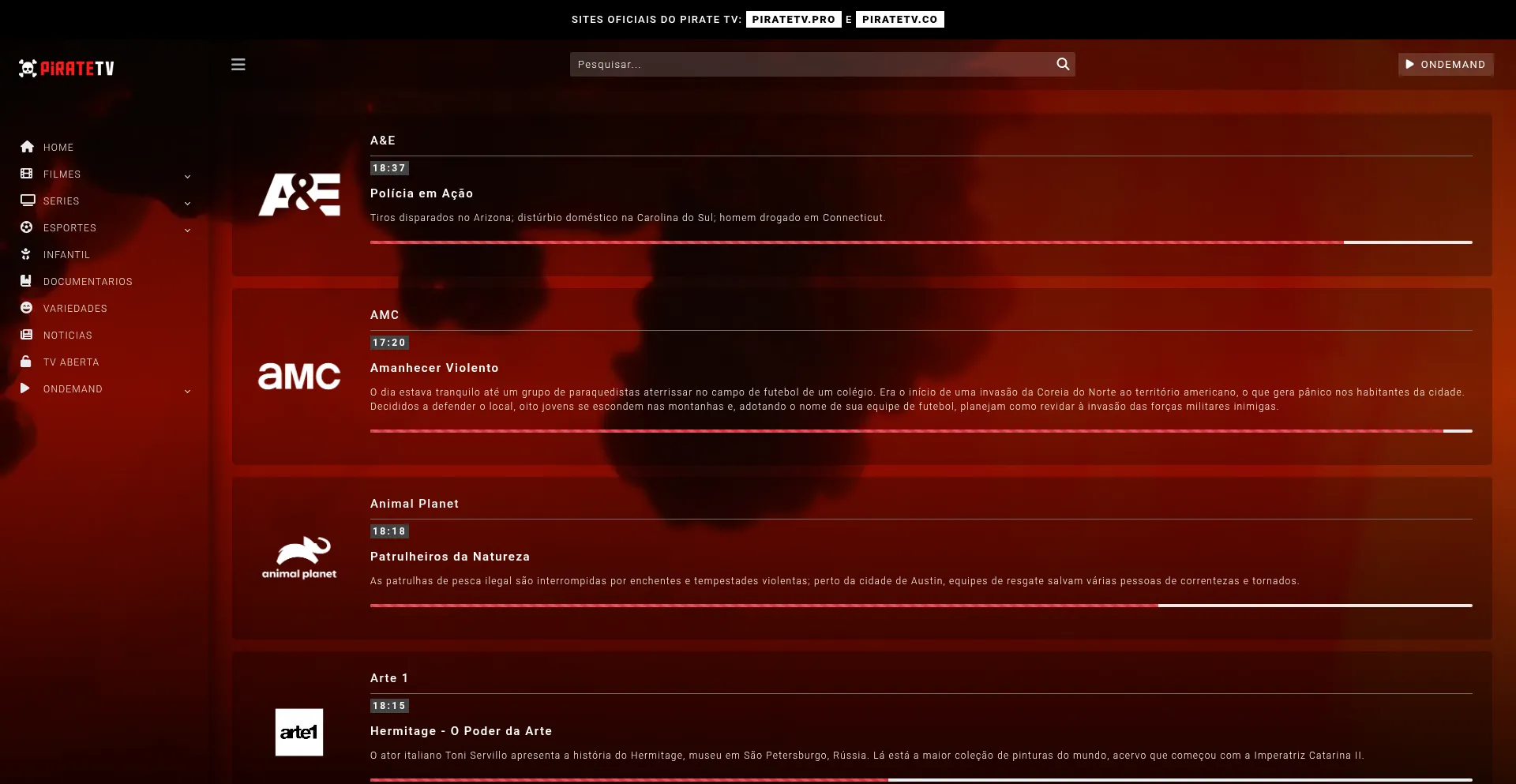This screenshot has height=784, width=1516.
Task: Click the TV Aberta unlock icon
Action: [26, 362]
